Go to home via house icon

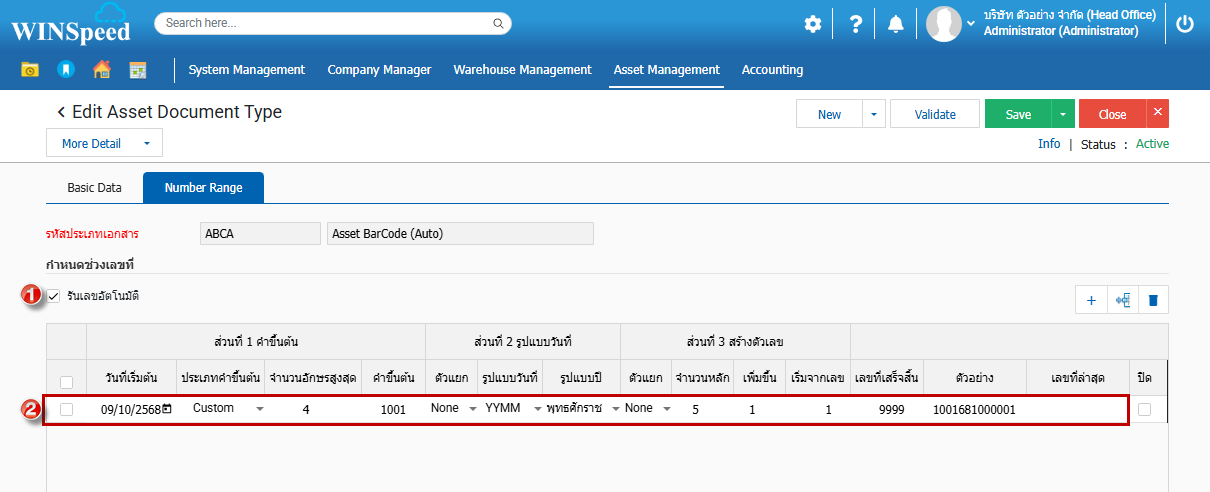[x=101, y=70]
